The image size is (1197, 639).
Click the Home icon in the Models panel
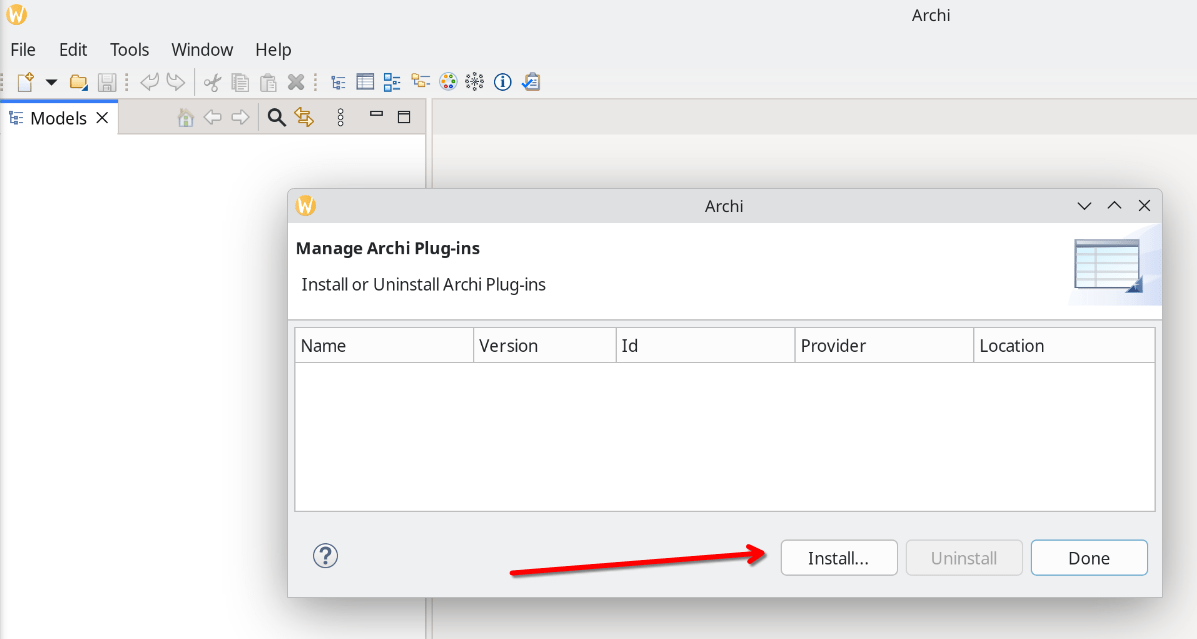(x=186, y=118)
